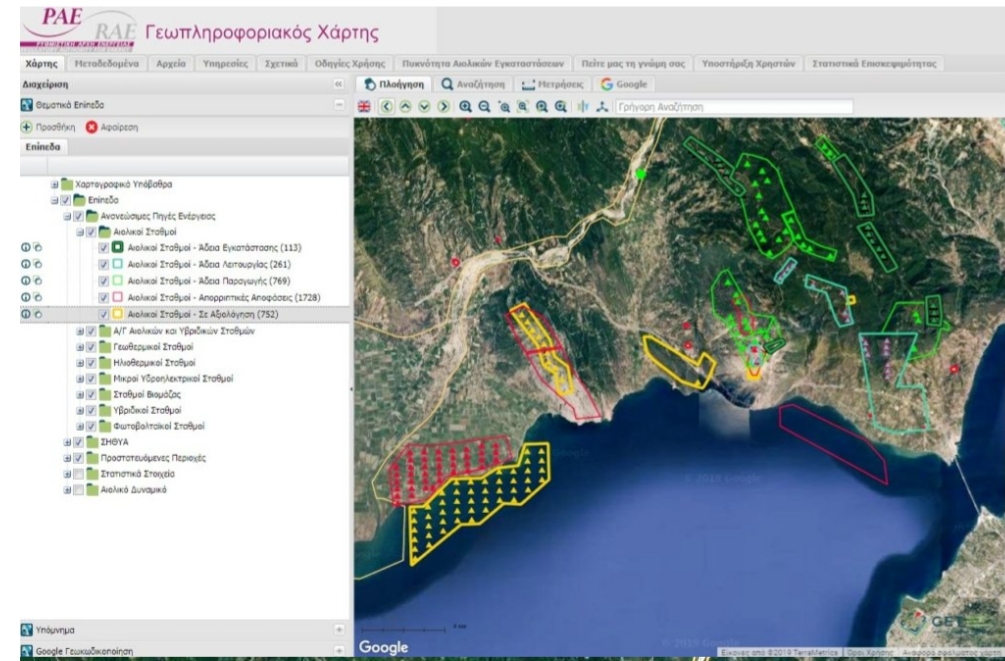Click yellow swatch of Σε Αξιολόγηση layer

117,314
